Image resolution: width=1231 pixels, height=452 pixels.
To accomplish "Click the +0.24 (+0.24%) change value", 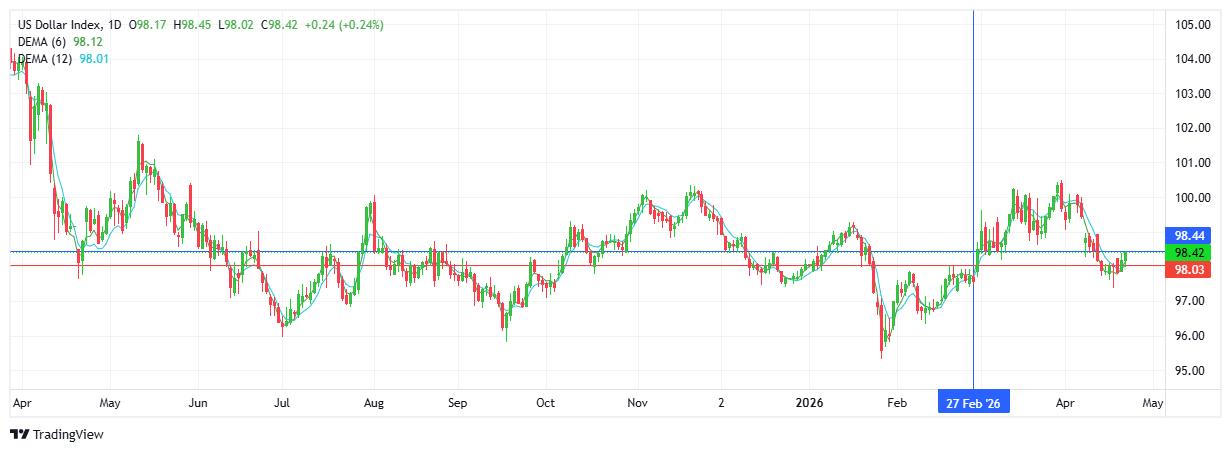I will point(340,24).
